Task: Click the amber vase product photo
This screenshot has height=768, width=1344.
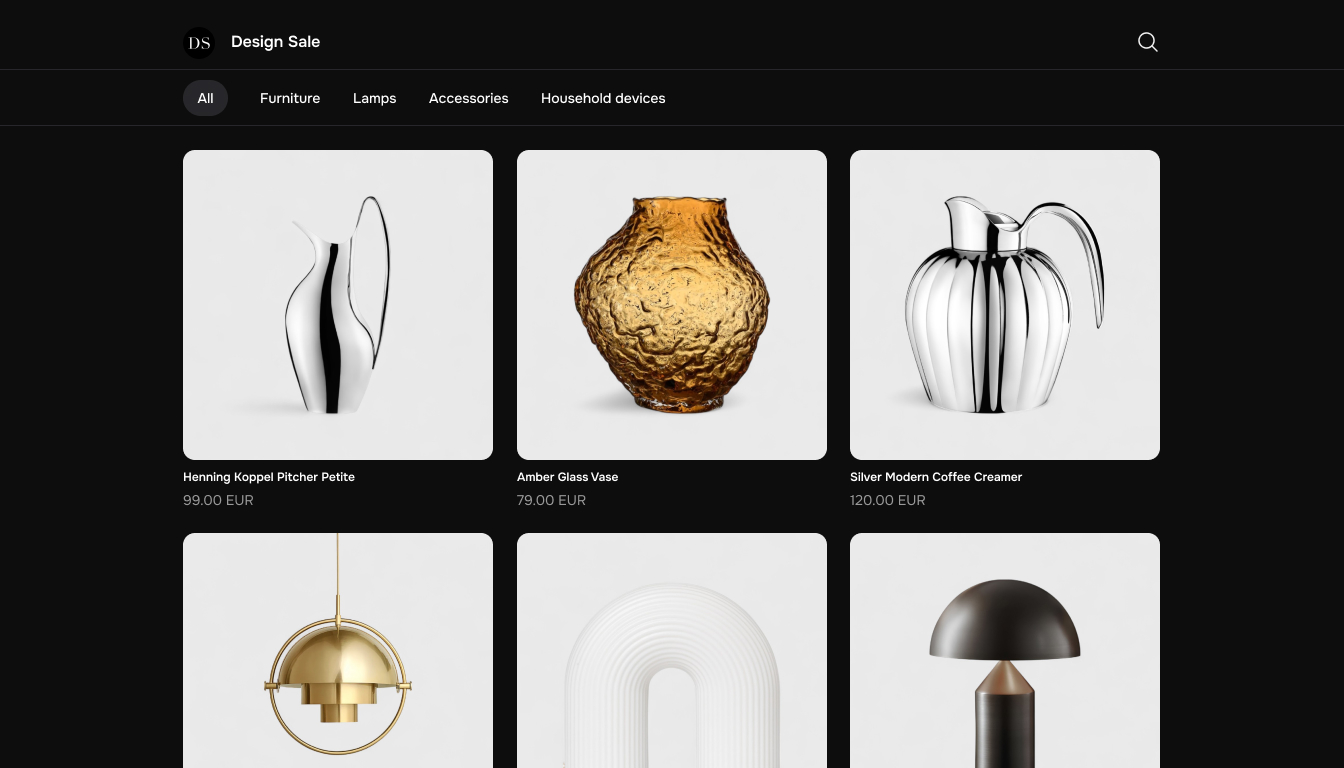Action: click(671, 304)
